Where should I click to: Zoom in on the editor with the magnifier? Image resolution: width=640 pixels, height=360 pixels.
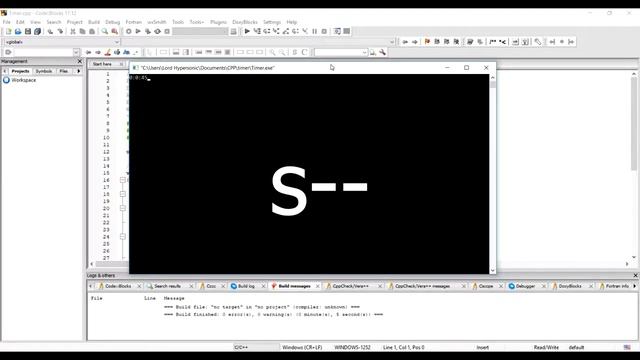pyautogui.click(x=272, y=52)
